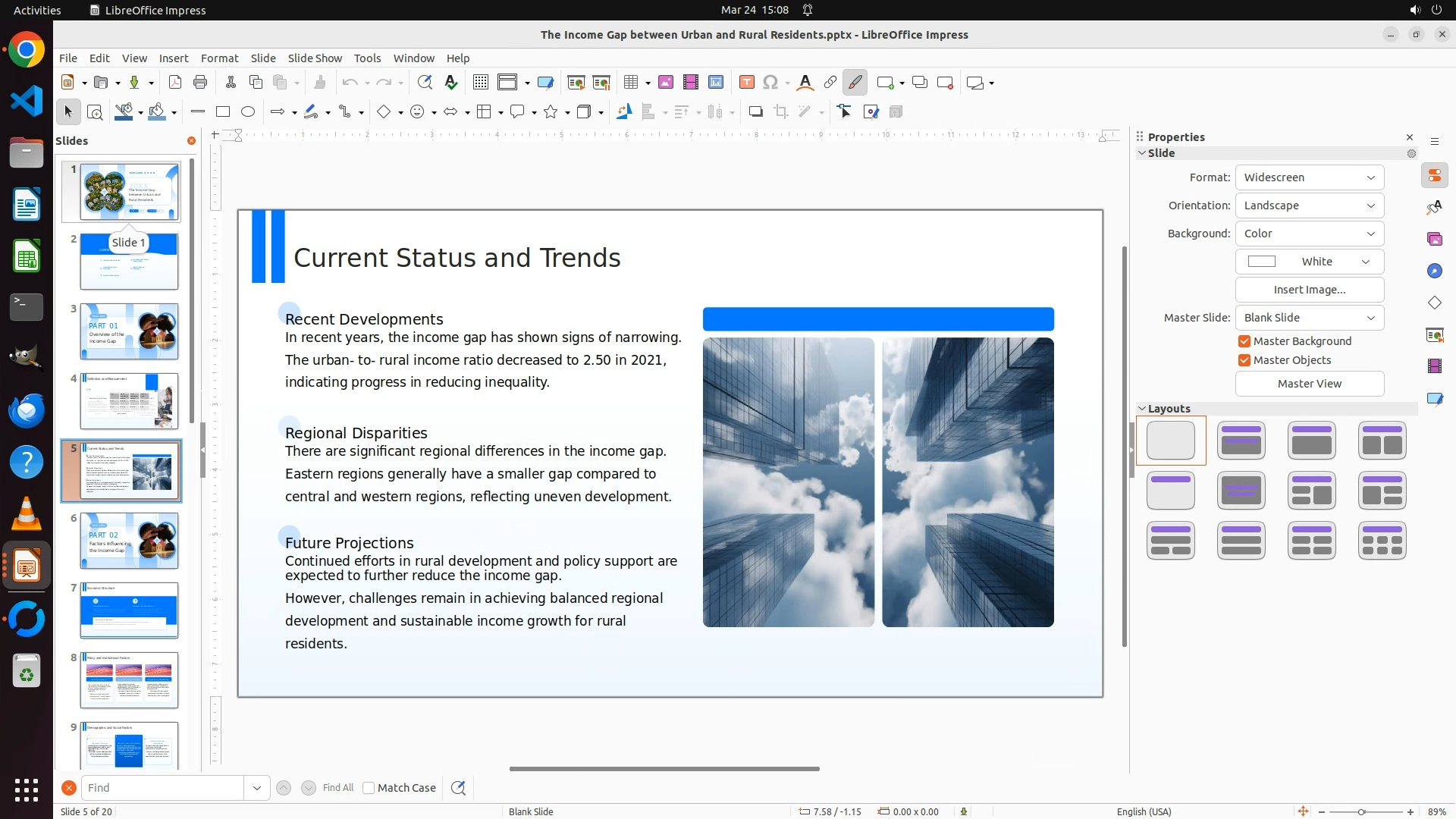Open the Format menu

coord(219,58)
